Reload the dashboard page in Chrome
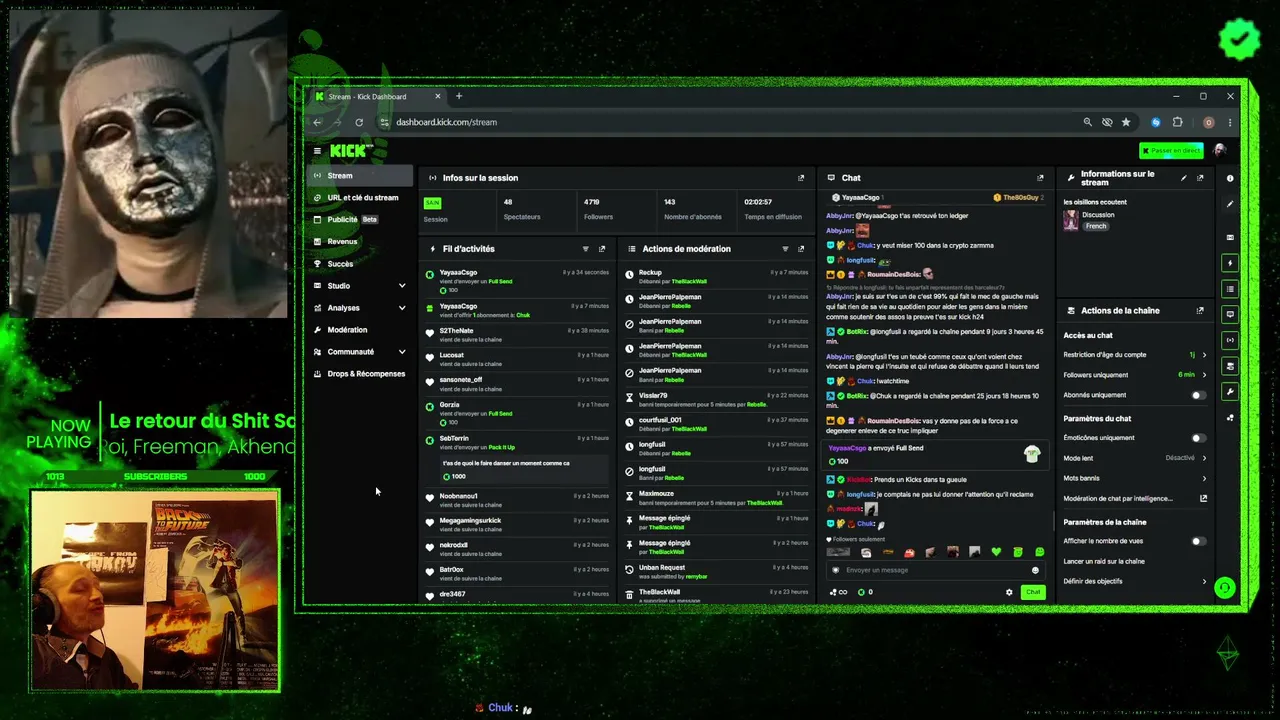Screen dimensions: 1280x720 (x=359, y=122)
